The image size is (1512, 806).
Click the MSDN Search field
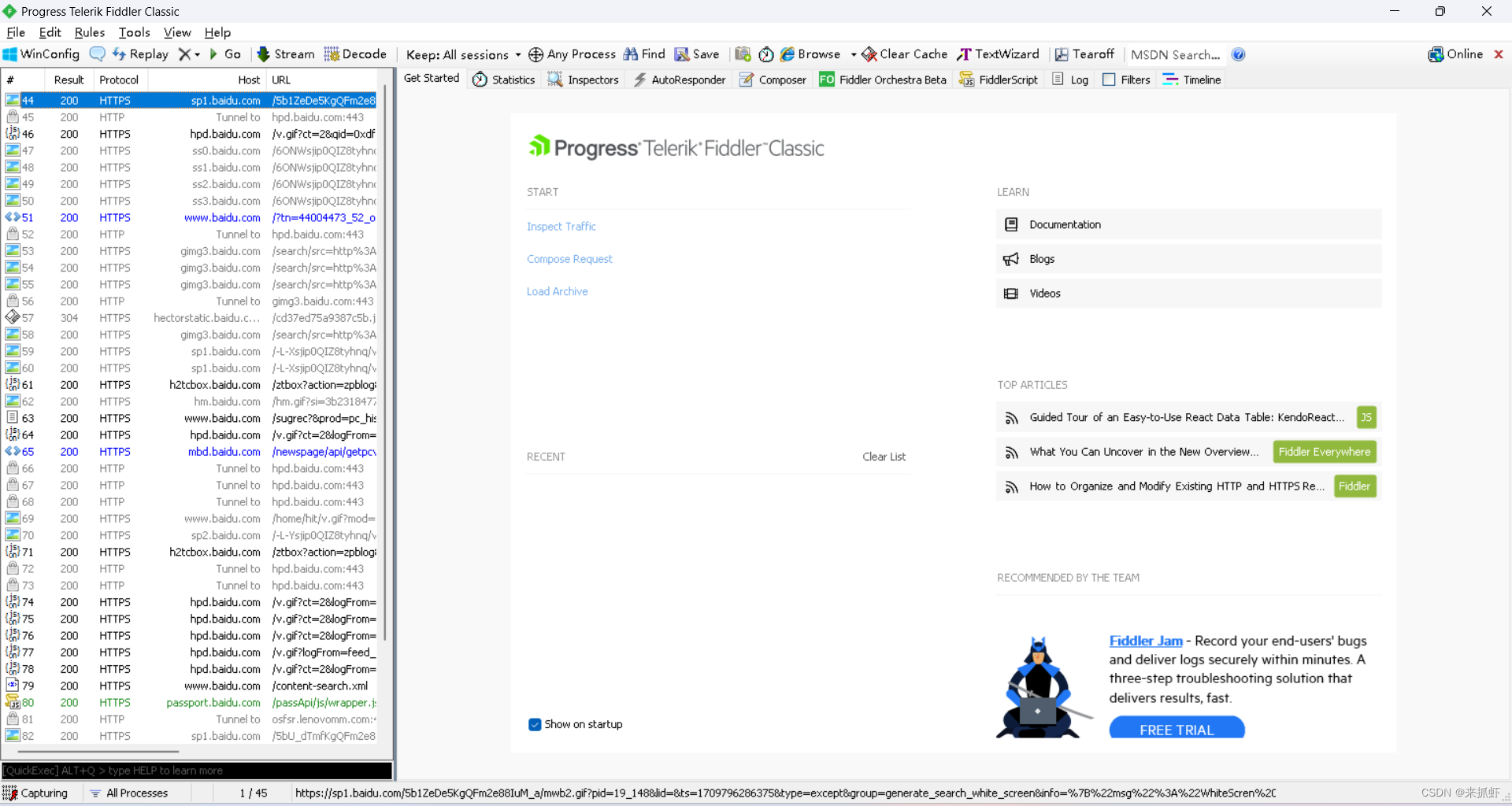[x=1176, y=54]
